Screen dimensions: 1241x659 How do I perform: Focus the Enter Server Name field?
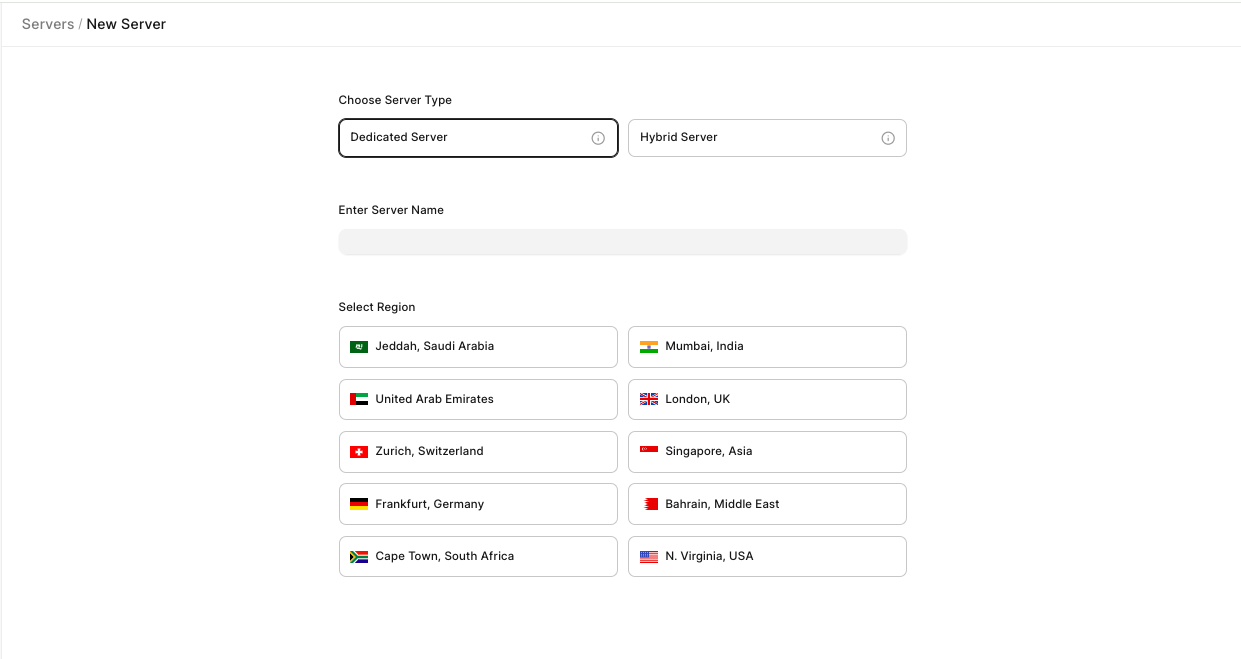pos(622,242)
